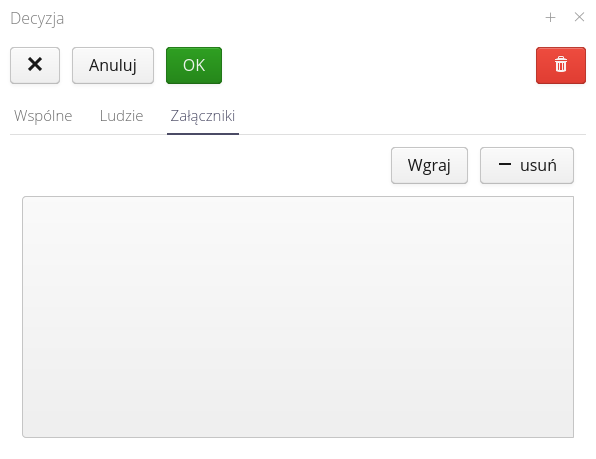
Task: Dismiss the form via the black cross button
Action: pyautogui.click(x=35, y=65)
